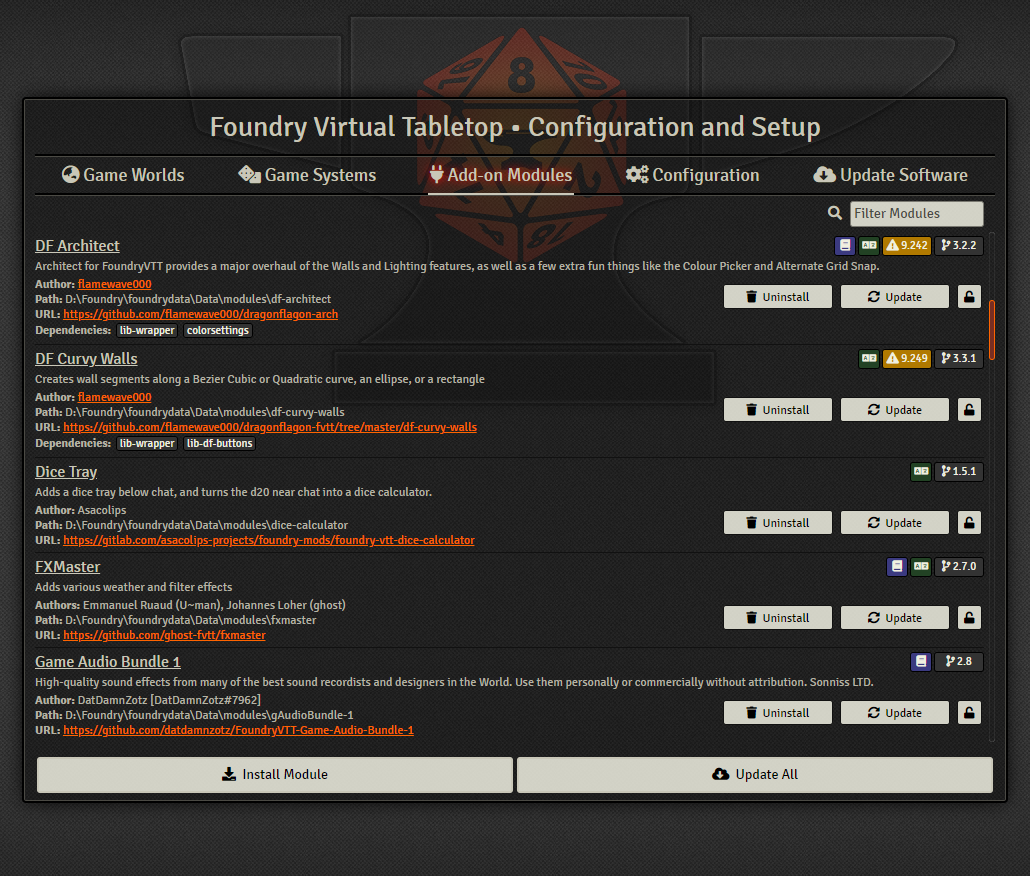Click the magnifier search icon

point(835,213)
